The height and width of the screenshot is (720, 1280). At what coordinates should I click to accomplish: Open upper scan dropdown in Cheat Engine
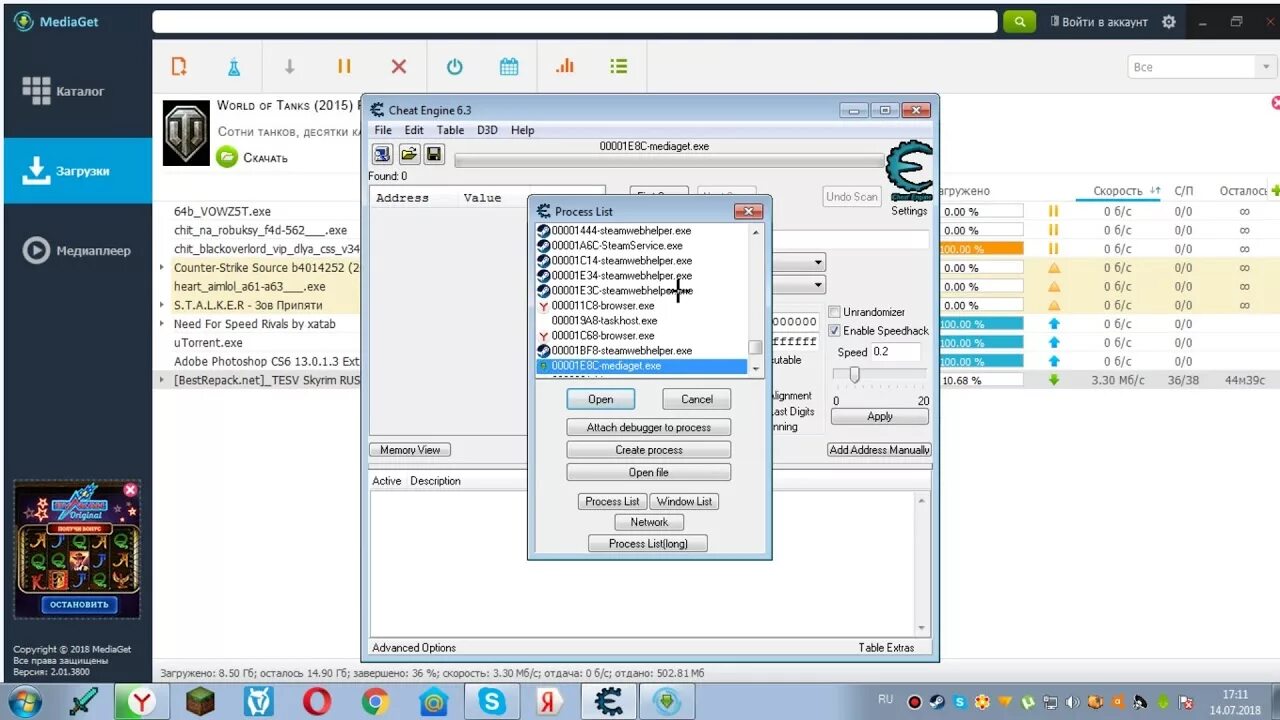(x=818, y=262)
